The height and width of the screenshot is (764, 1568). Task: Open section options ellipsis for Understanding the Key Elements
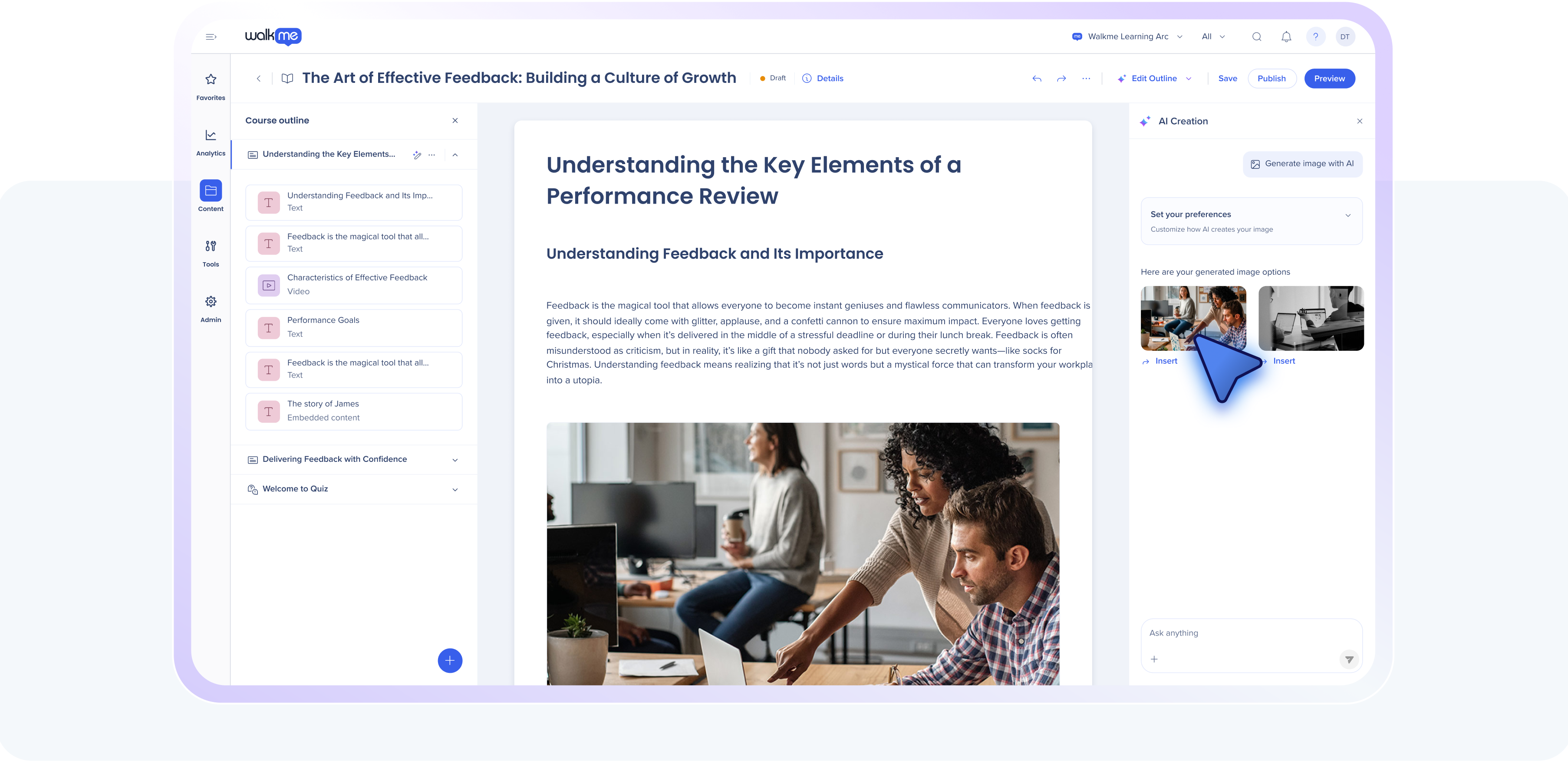coord(432,155)
